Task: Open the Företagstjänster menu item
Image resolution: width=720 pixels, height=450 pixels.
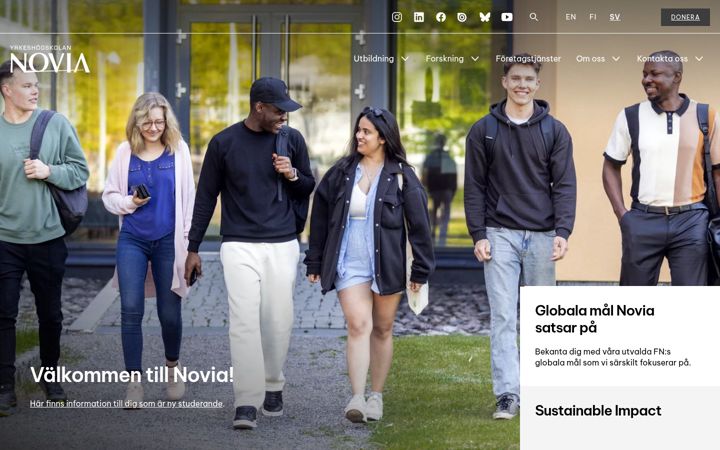Action: (x=528, y=59)
